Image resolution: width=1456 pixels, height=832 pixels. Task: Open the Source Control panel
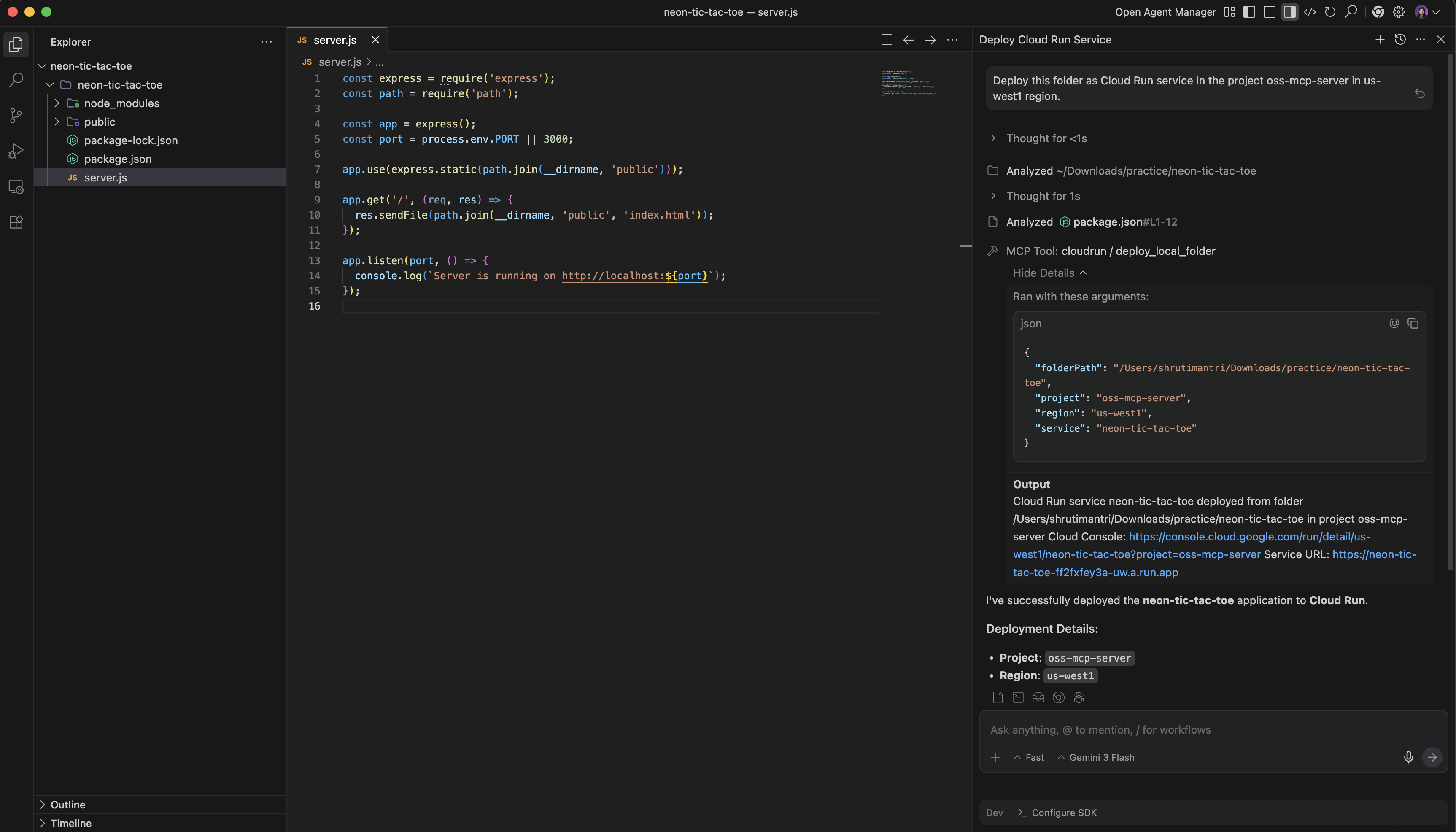click(x=16, y=116)
